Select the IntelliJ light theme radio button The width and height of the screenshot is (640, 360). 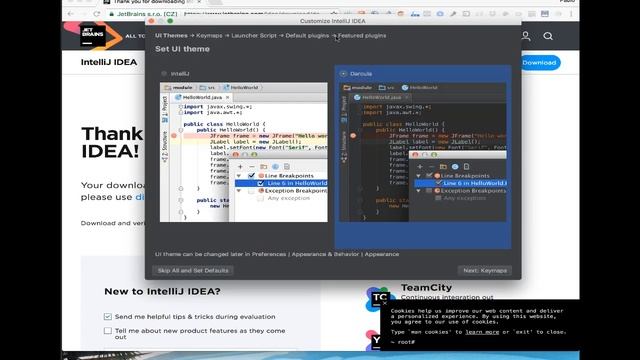click(x=164, y=73)
